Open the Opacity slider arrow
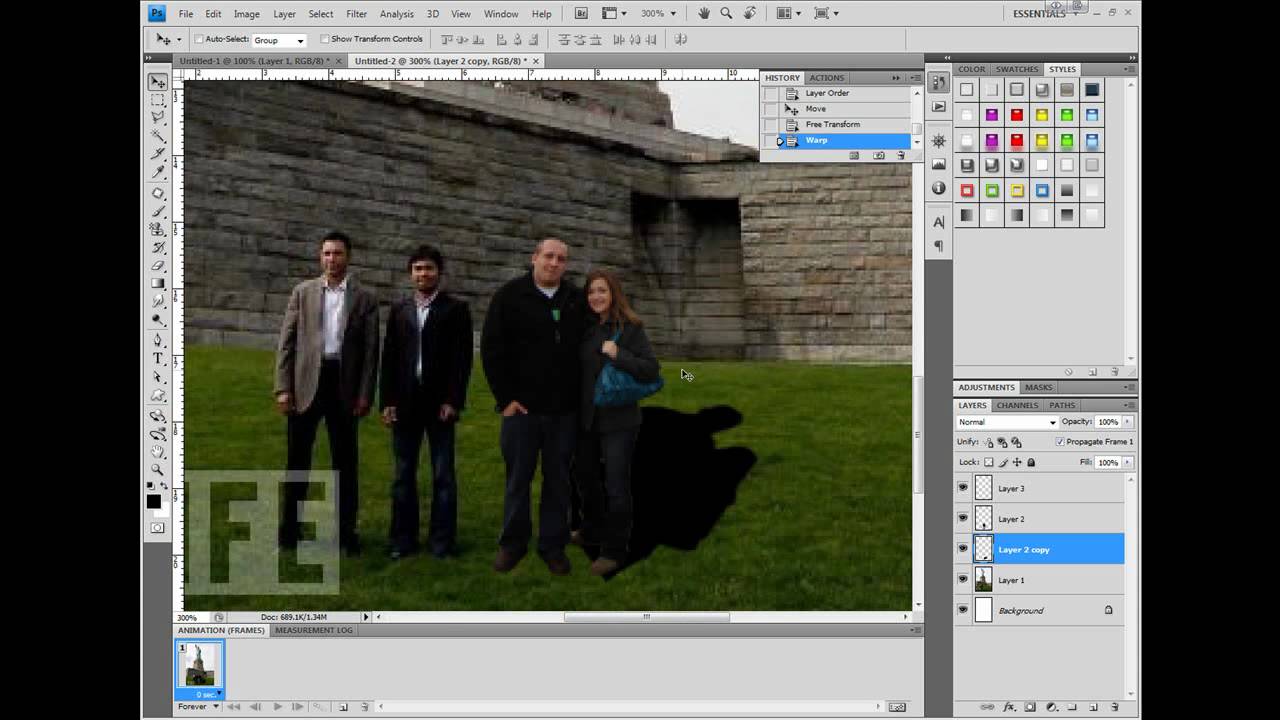The width and height of the screenshot is (1280, 720). coord(1127,422)
